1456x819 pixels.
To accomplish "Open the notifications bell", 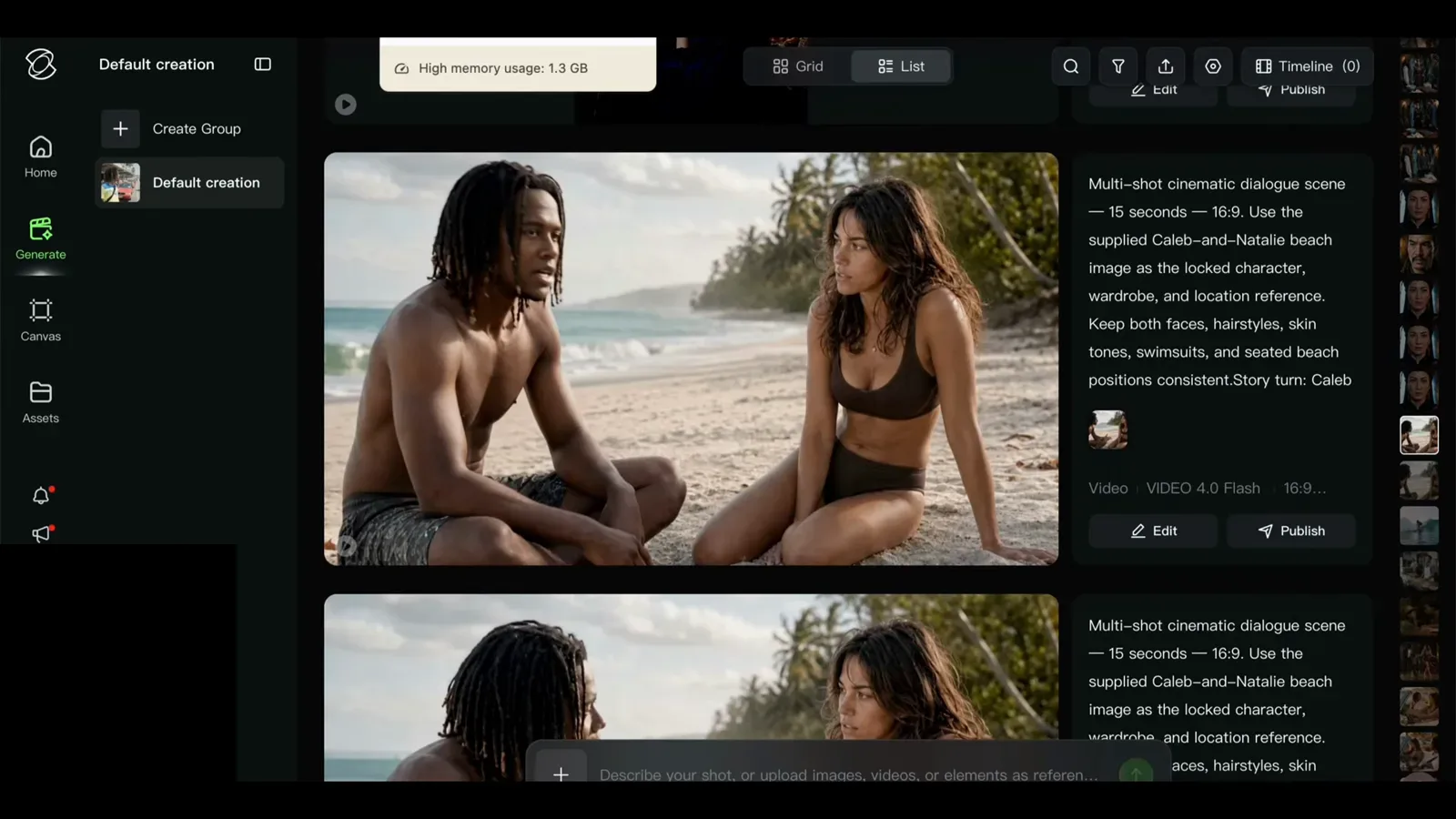I will [x=41, y=496].
